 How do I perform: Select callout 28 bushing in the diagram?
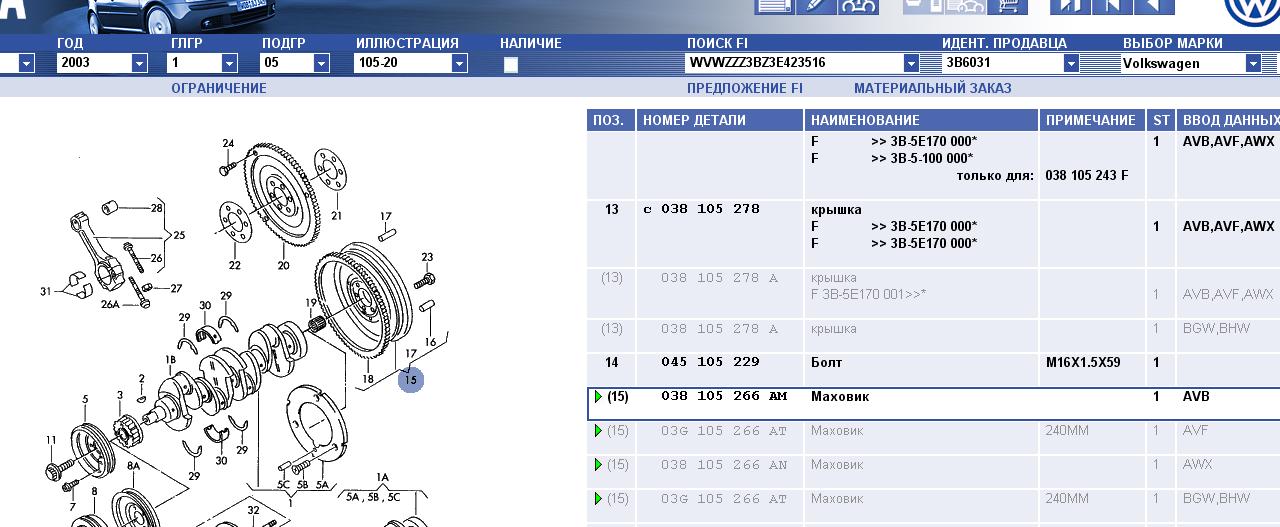click(157, 208)
